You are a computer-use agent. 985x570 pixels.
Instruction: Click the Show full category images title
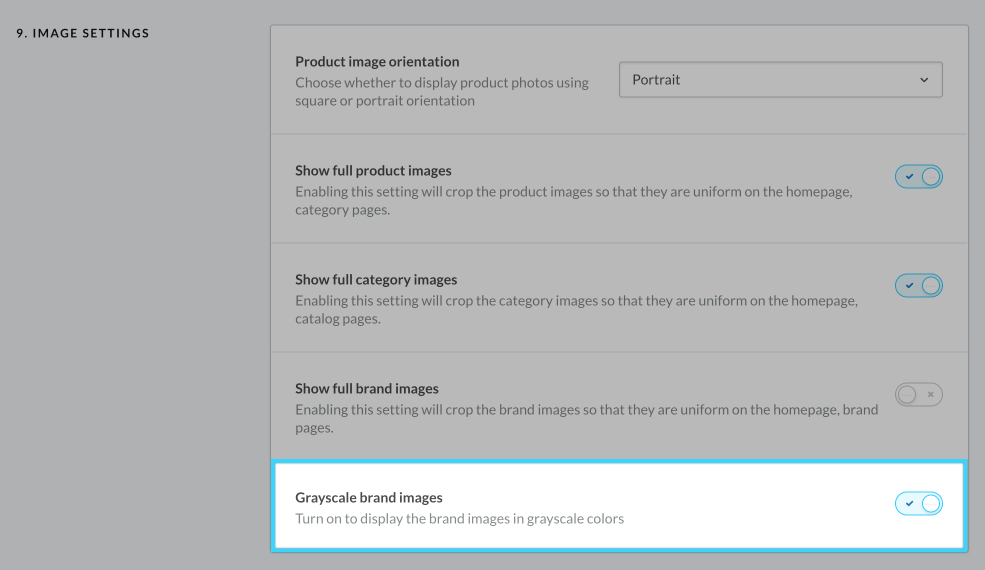click(x=376, y=280)
